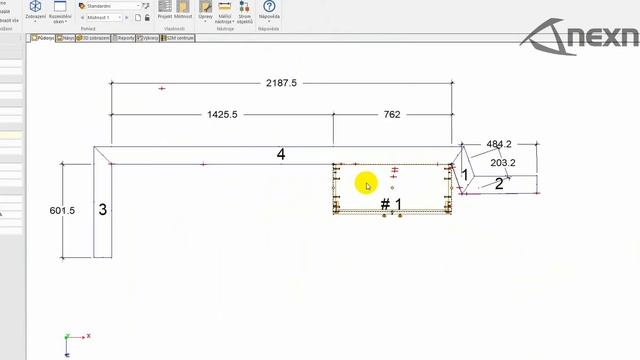Open the Úpravy tools menu
Viewport: 640px width, 360px height.
click(205, 11)
